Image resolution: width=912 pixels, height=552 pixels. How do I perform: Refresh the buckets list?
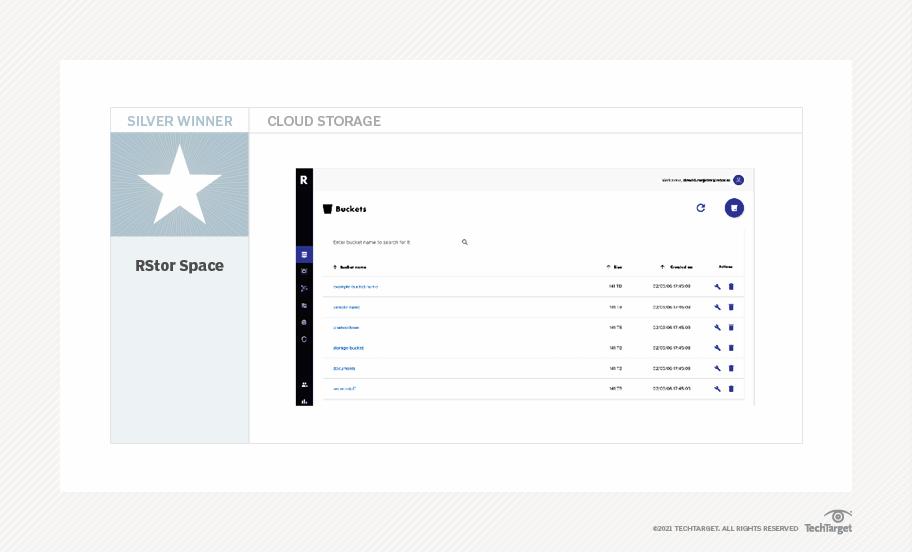pos(701,208)
